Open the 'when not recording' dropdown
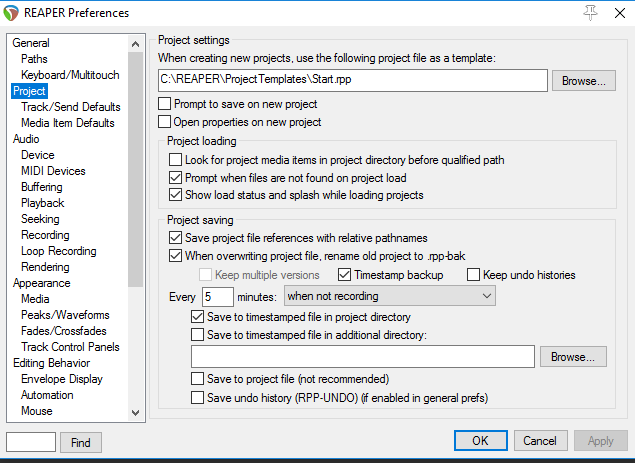The image size is (635, 463). [390, 296]
